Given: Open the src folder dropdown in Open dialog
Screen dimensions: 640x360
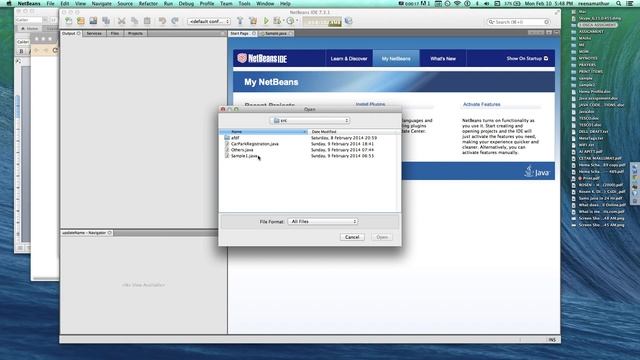Looking at the screenshot, I should click(x=310, y=120).
